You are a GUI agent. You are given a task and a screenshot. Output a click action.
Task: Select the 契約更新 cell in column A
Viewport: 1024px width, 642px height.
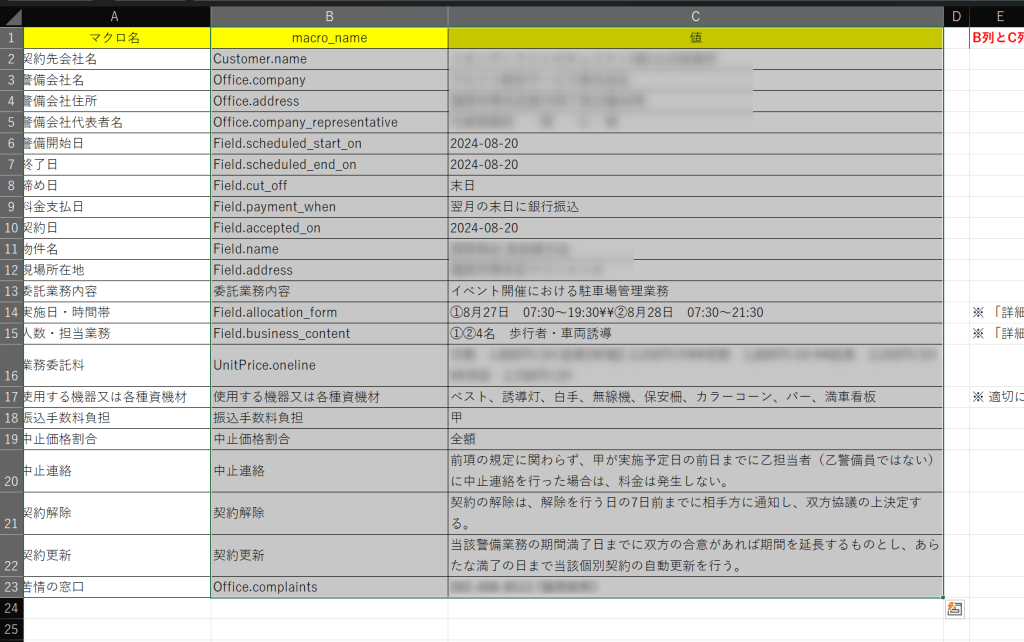pos(115,555)
